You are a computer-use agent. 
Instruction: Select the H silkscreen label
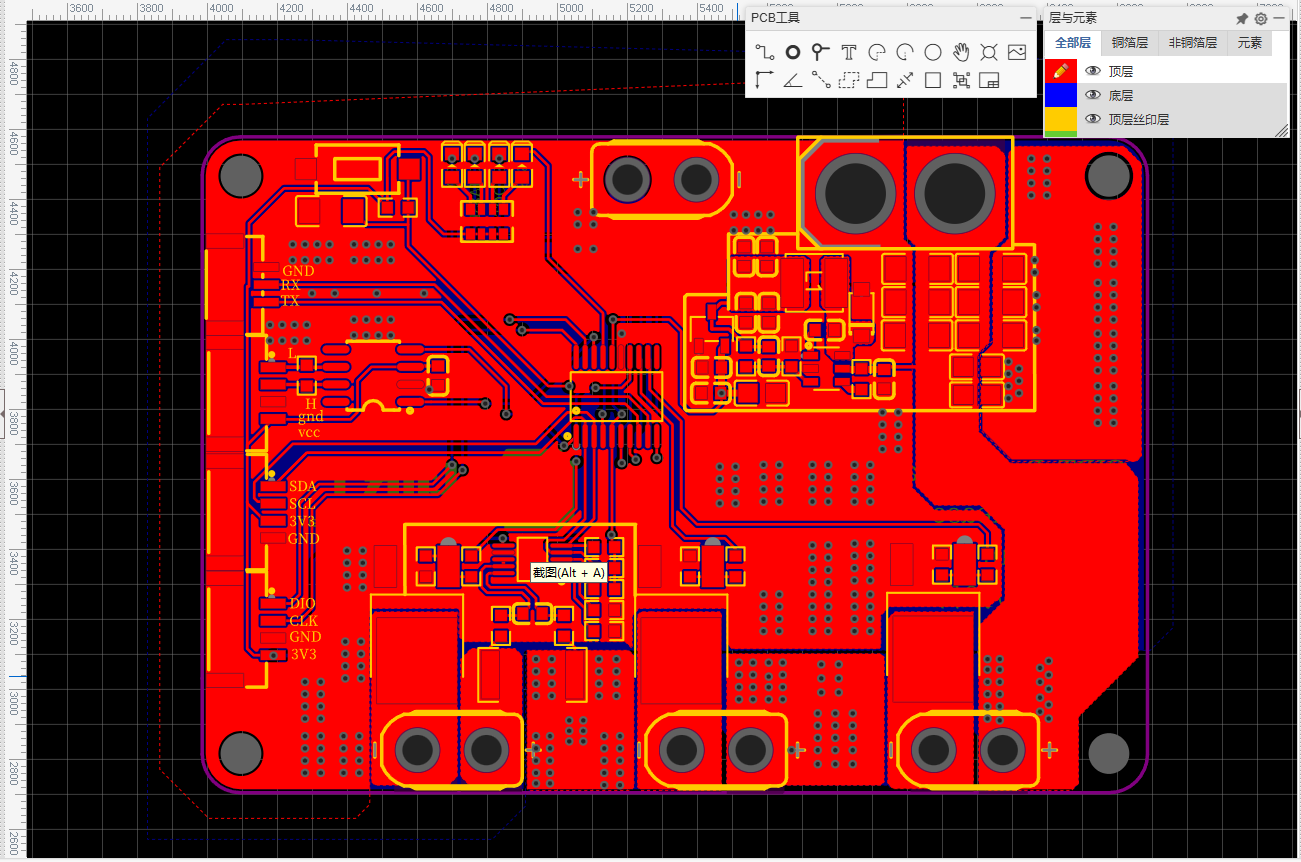pyautogui.click(x=311, y=404)
